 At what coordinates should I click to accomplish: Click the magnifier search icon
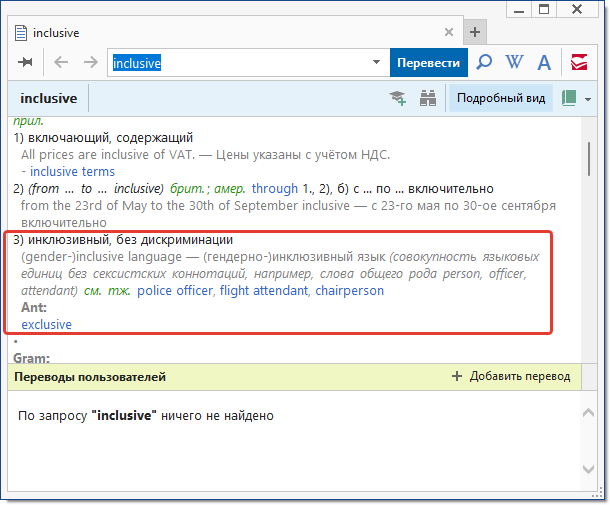(x=484, y=63)
